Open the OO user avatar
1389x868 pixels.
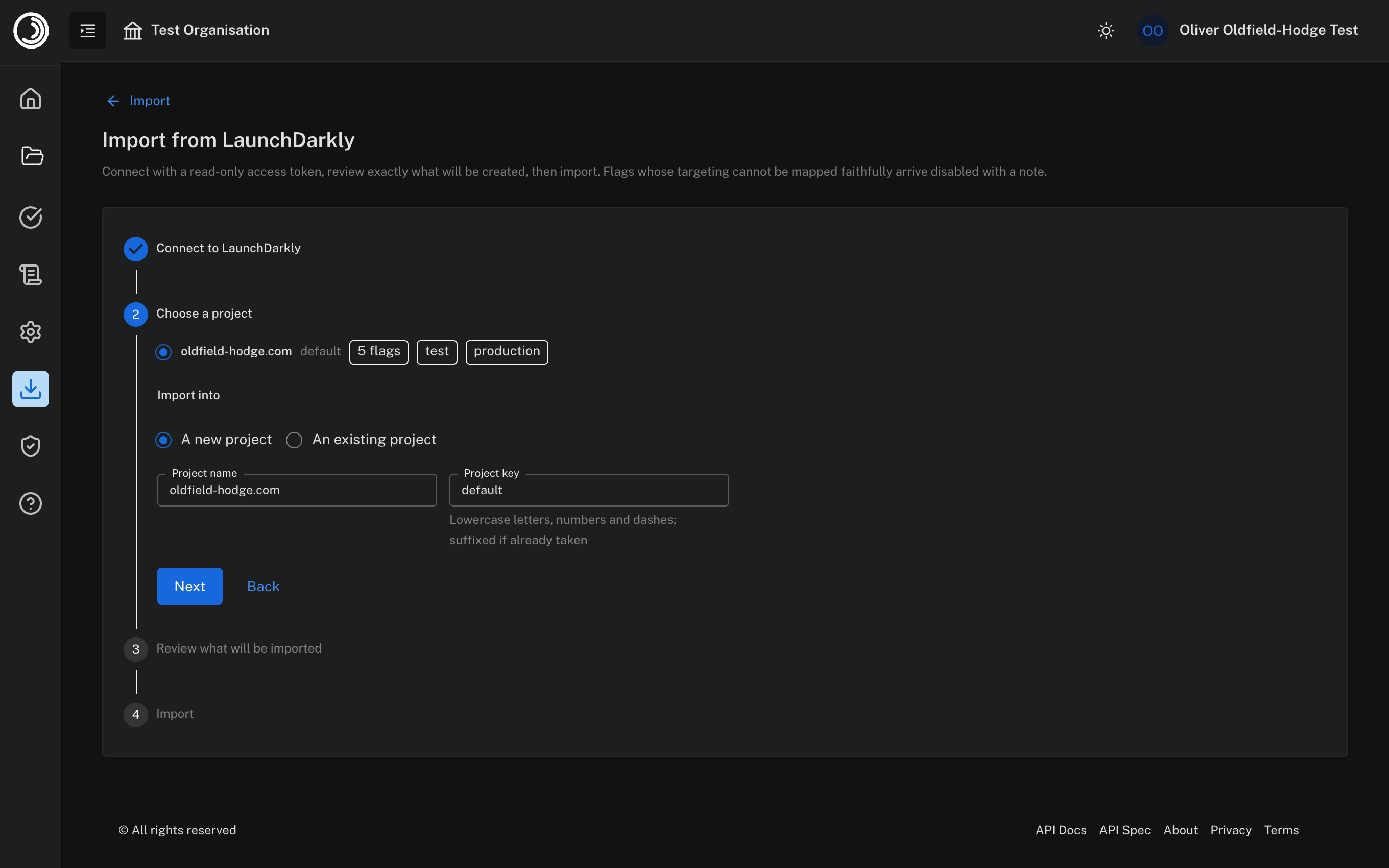tap(1153, 31)
